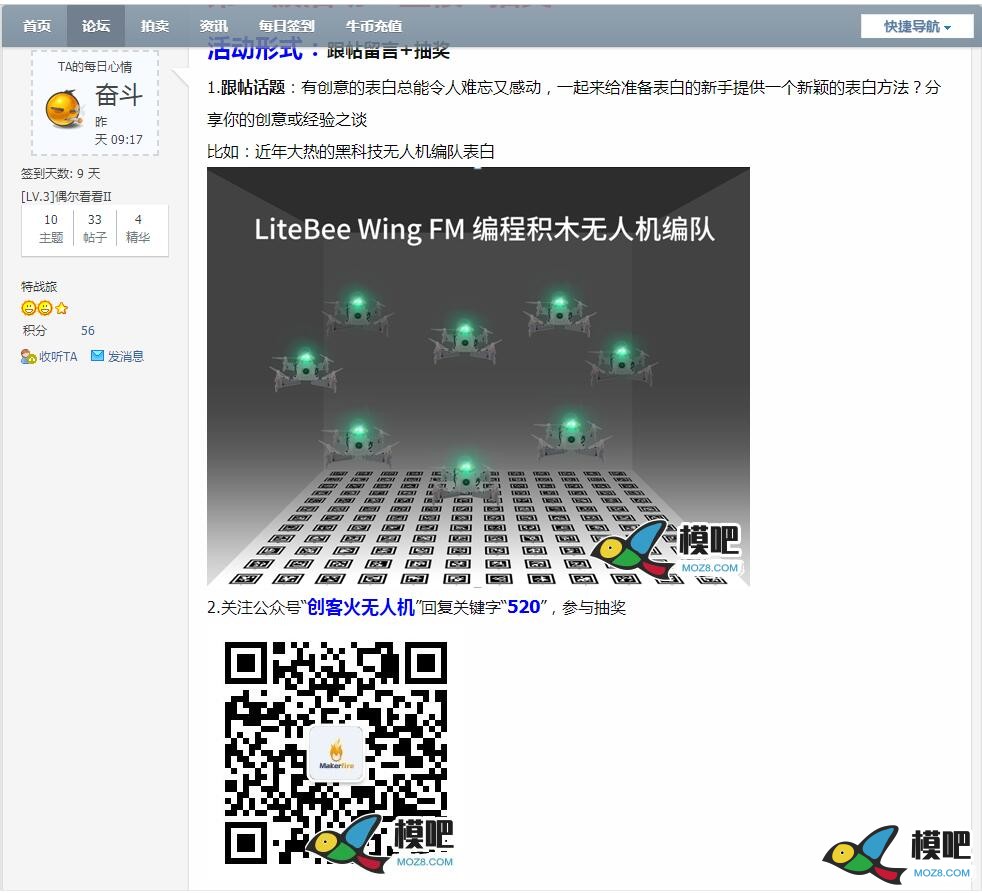Switch to the 论坛 tab

pyautogui.click(x=96, y=26)
